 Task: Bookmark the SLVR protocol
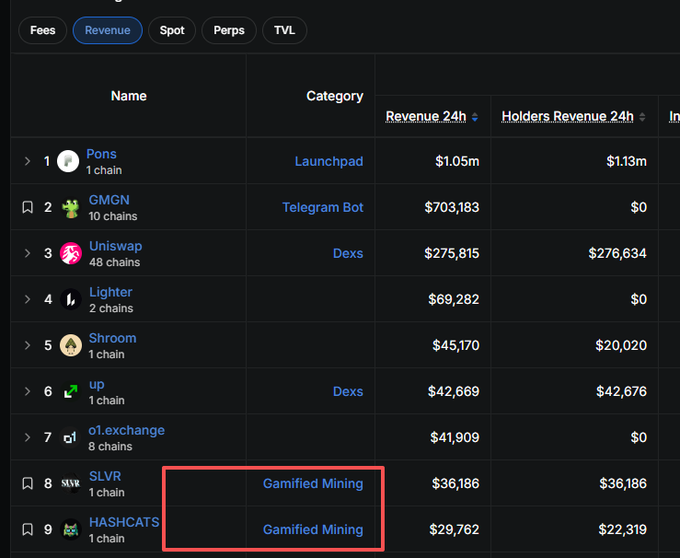[x=27, y=483]
